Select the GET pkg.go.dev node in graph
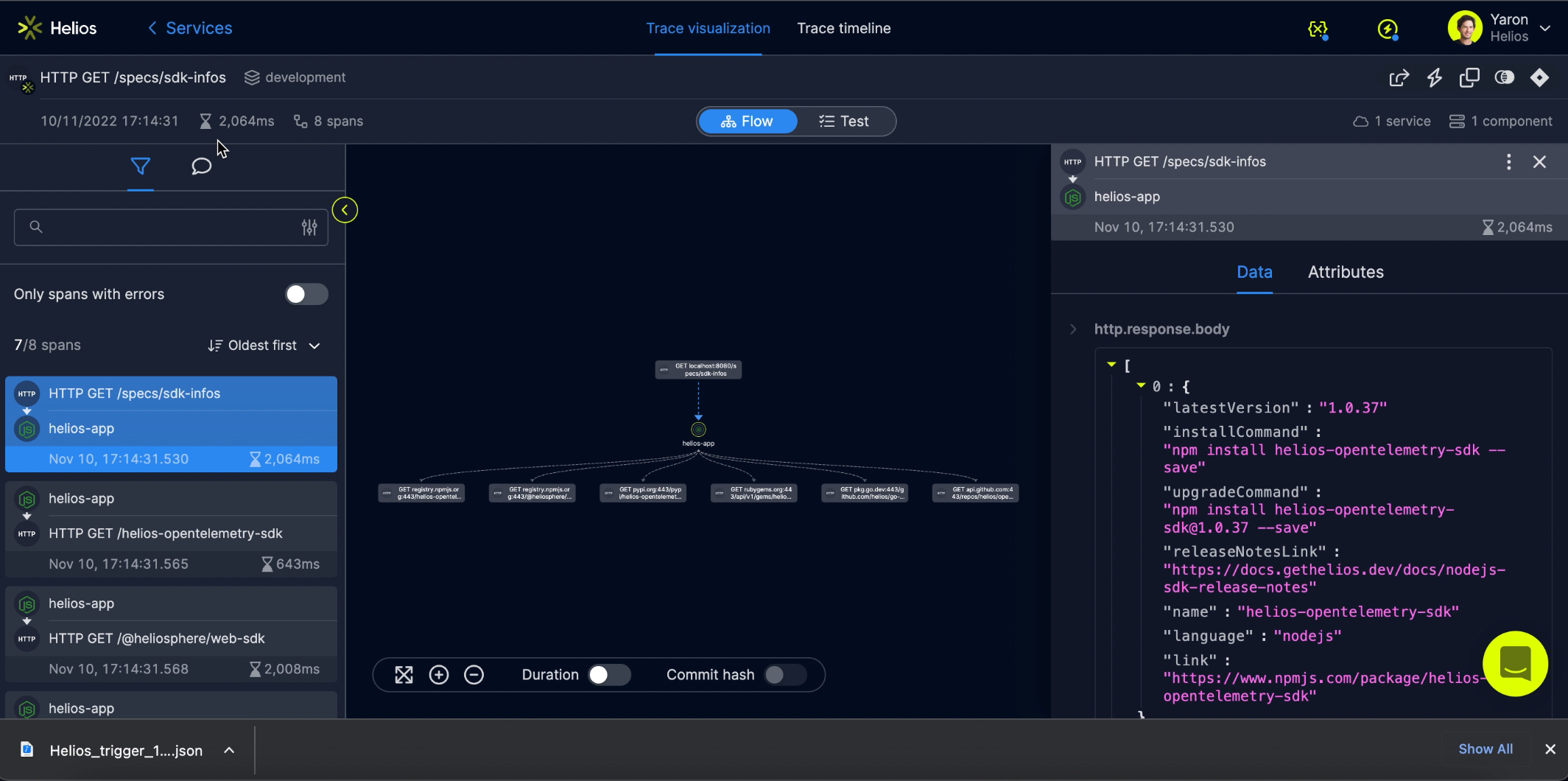This screenshot has width=1568, height=781. click(865, 493)
